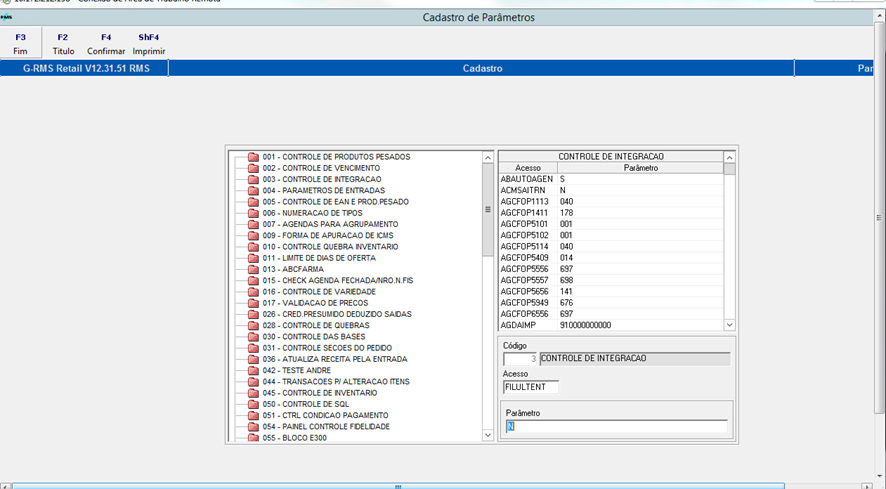Select the AGCFOP5556 row
The width and height of the screenshot is (886, 489).
[x=611, y=269]
